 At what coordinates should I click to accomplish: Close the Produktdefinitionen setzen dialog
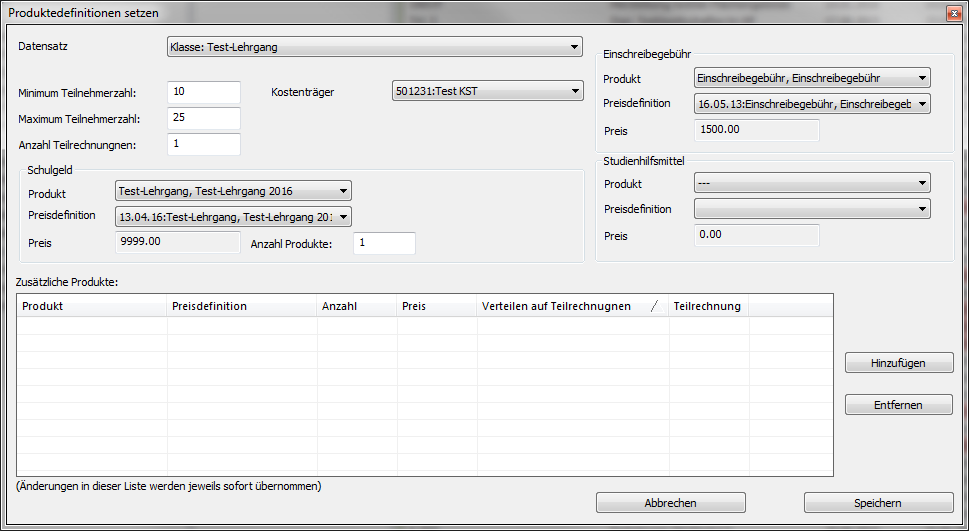pyautogui.click(x=954, y=12)
